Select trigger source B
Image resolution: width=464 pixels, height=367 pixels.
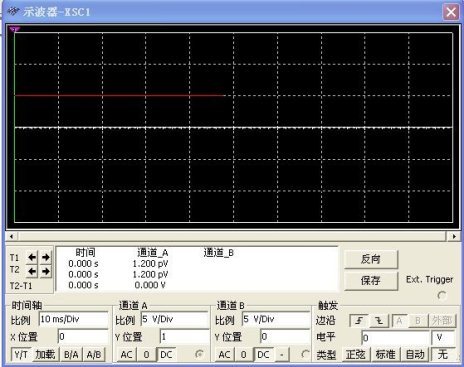[417, 321]
